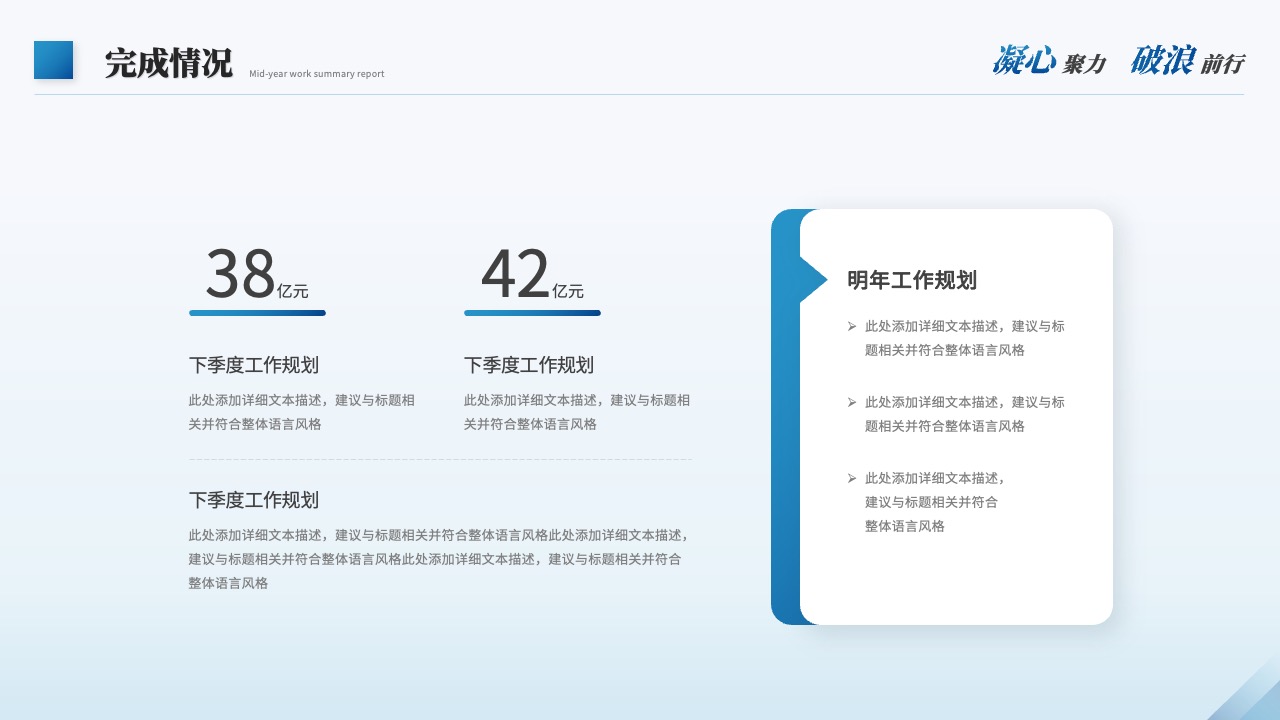
Task: Select the 完成情况 slide title
Action: click(168, 63)
